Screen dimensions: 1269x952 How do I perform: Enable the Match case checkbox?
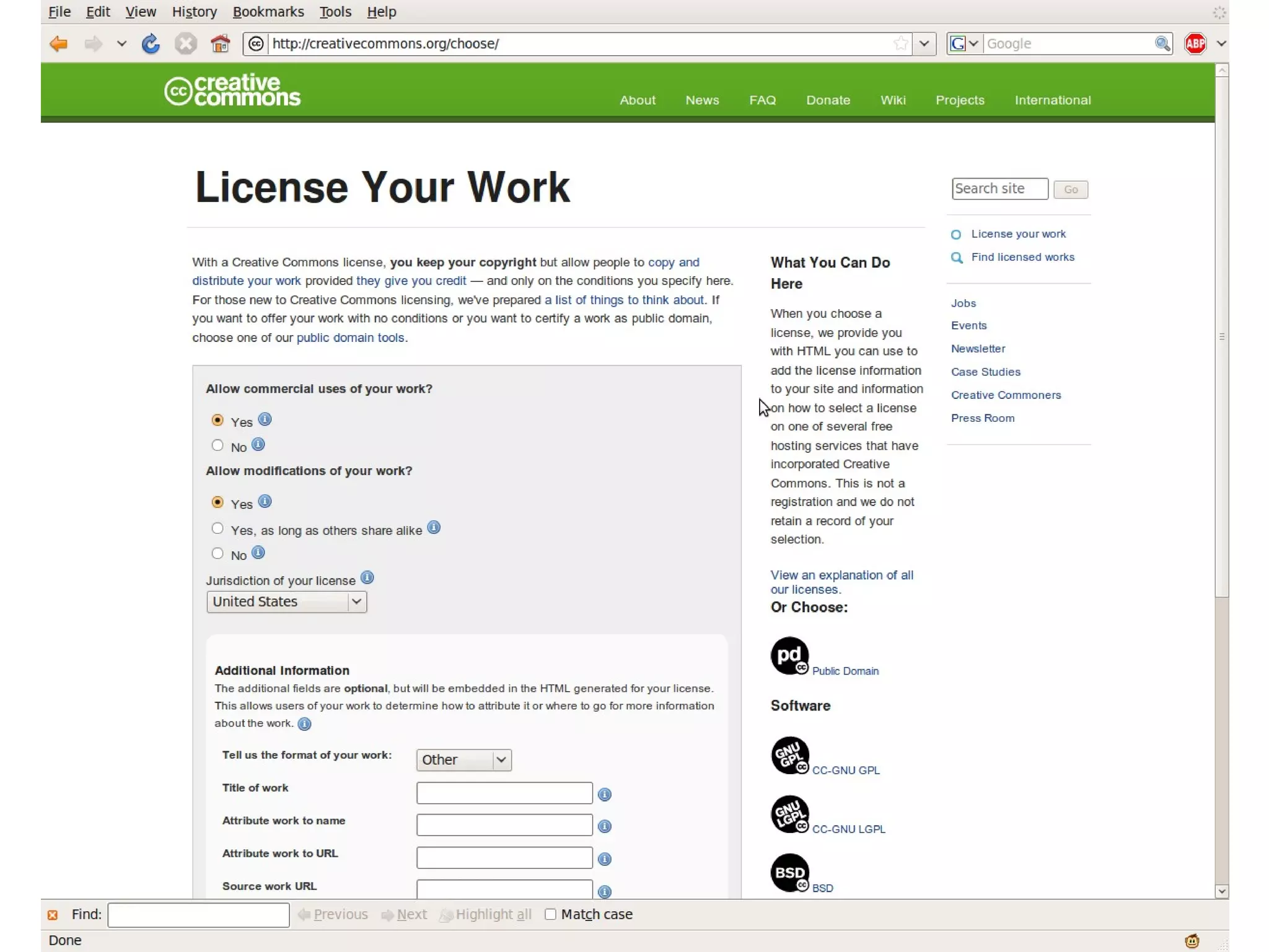click(x=550, y=914)
